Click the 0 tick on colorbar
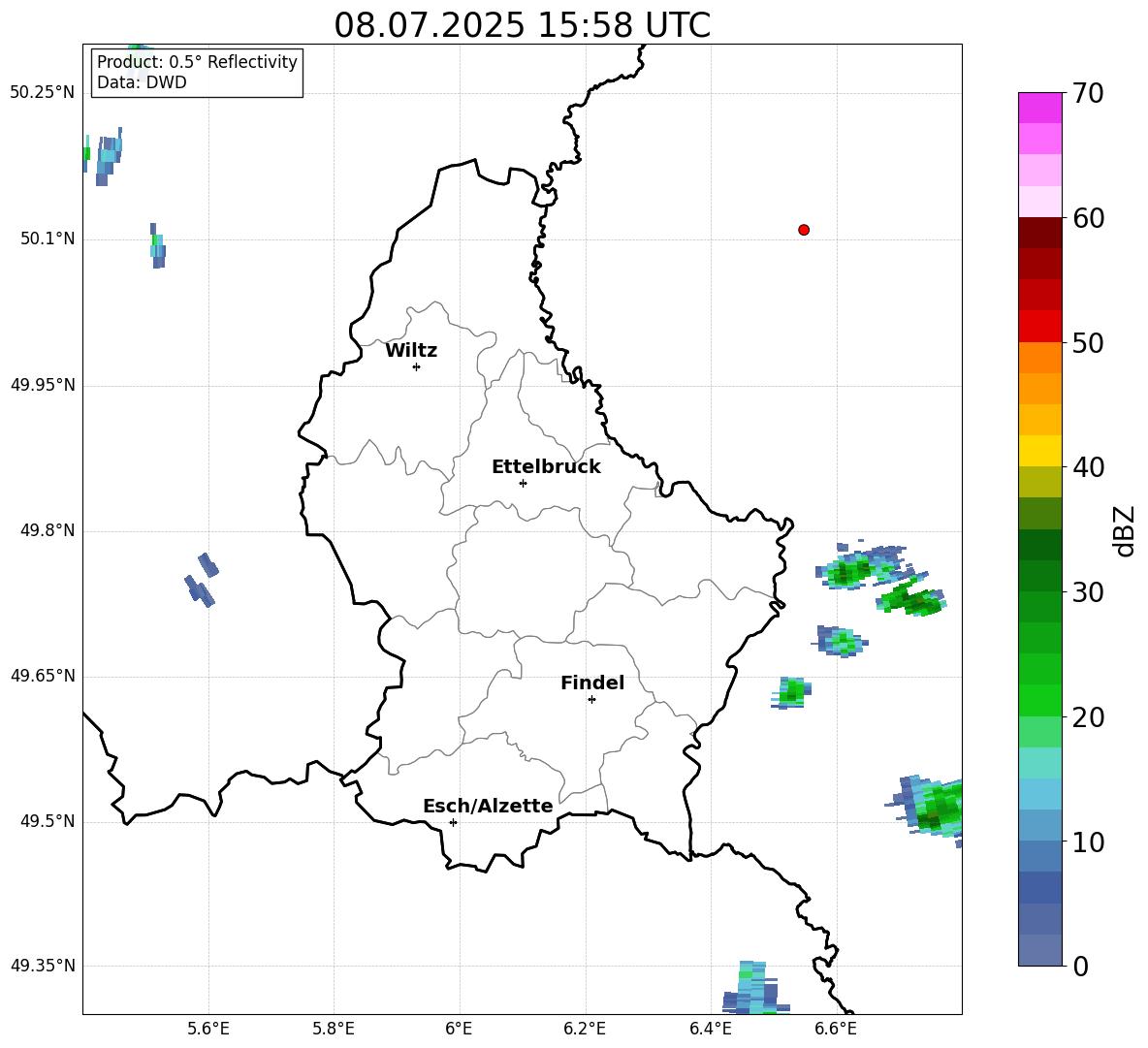The height and width of the screenshot is (1048, 1148). (1080, 966)
